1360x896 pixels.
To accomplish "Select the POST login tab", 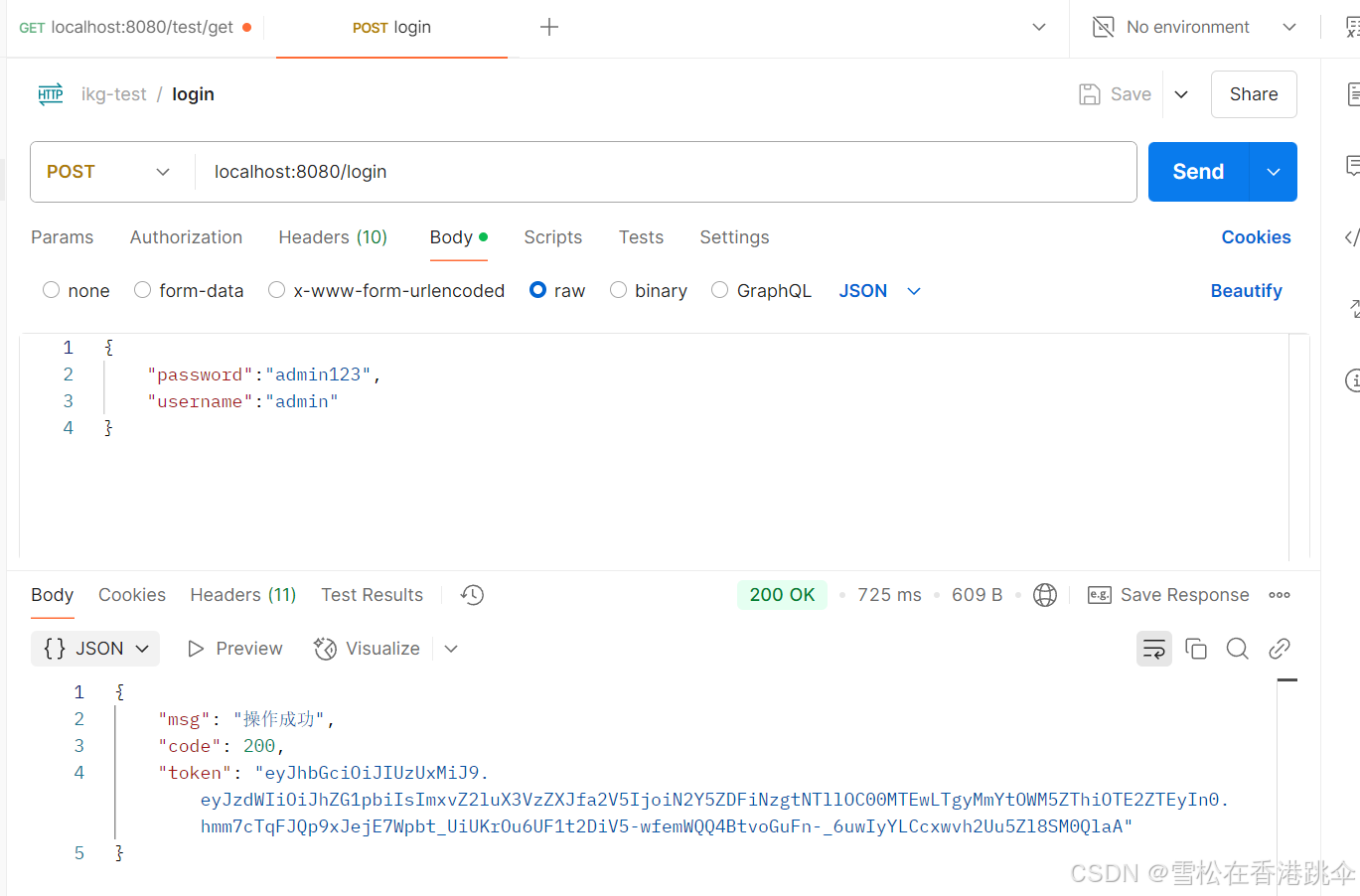I will pos(391,27).
